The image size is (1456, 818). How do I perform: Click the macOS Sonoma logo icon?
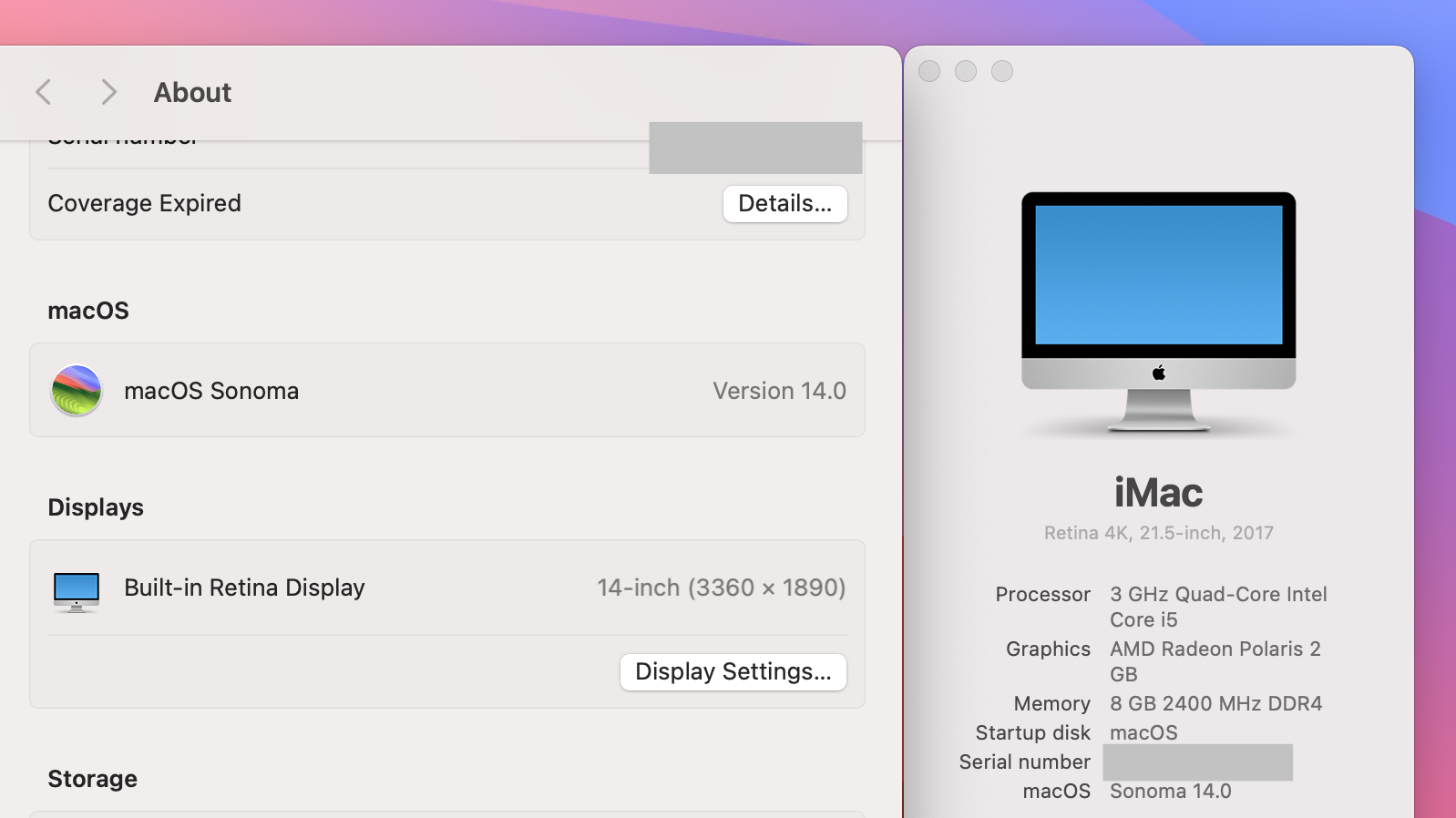click(x=77, y=391)
